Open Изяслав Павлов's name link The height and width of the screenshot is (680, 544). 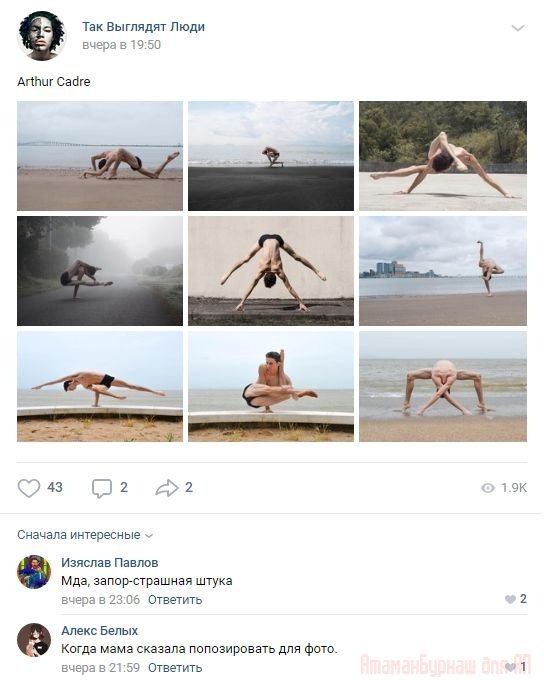click(110, 562)
